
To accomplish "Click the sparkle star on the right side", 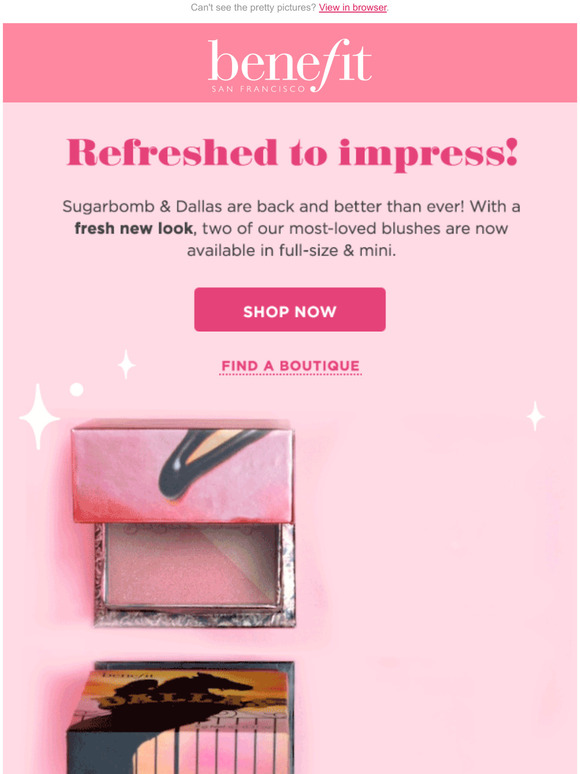I will (x=536, y=416).
